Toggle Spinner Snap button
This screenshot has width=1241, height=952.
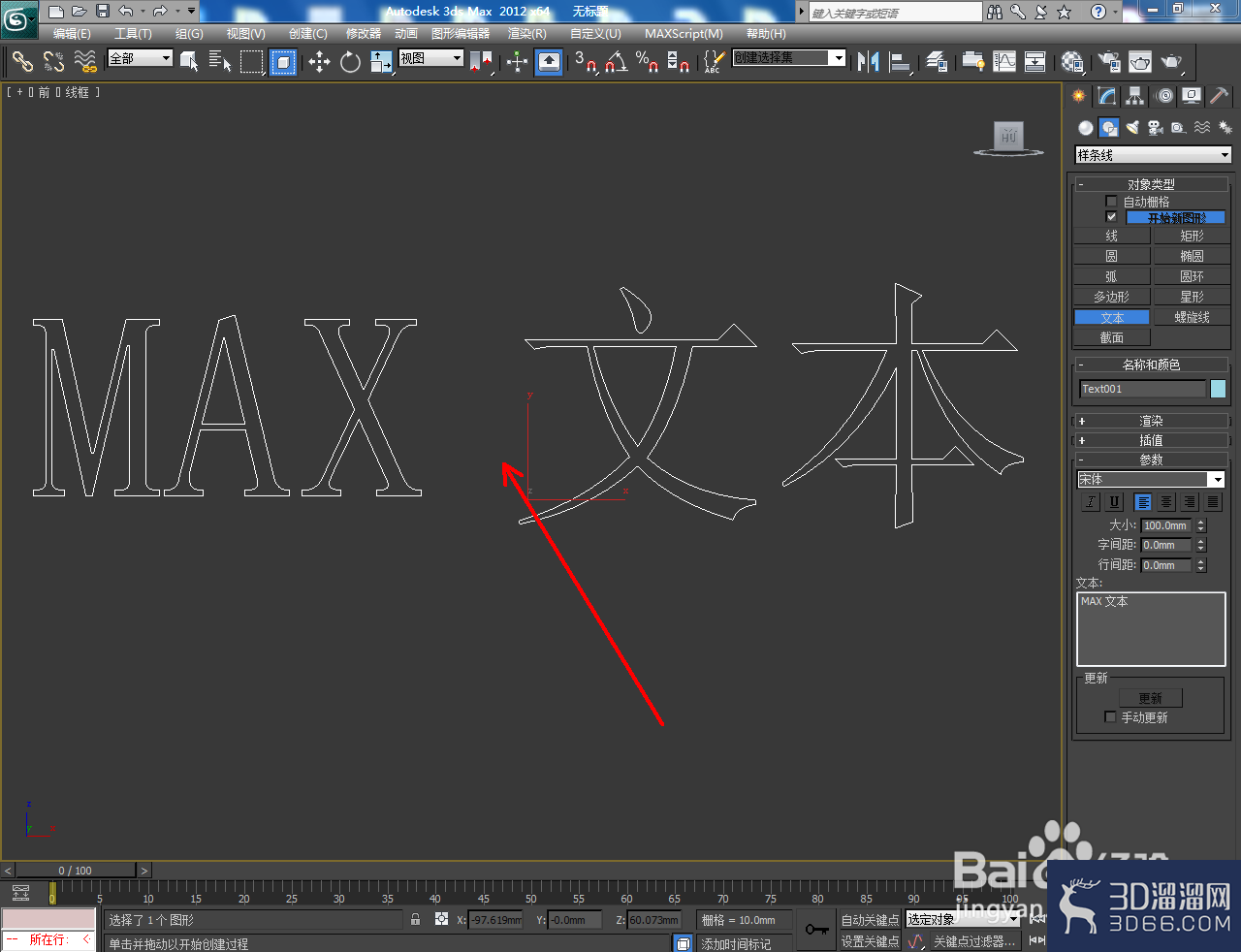pyautogui.click(x=679, y=62)
